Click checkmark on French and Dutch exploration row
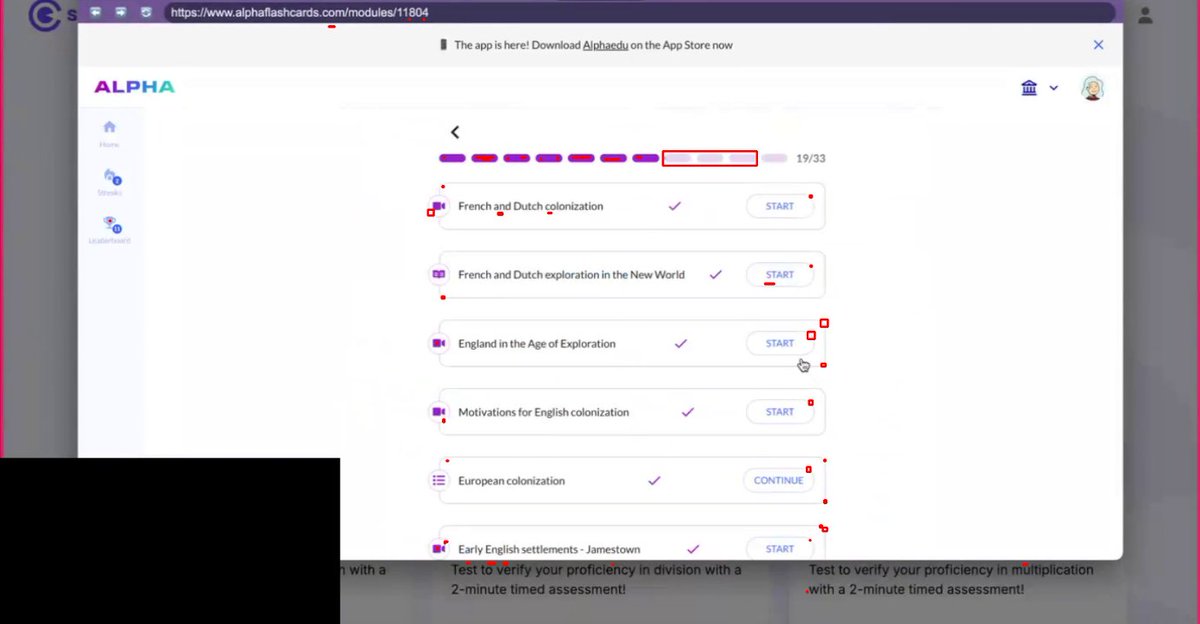This screenshot has width=1200, height=624. coord(715,275)
